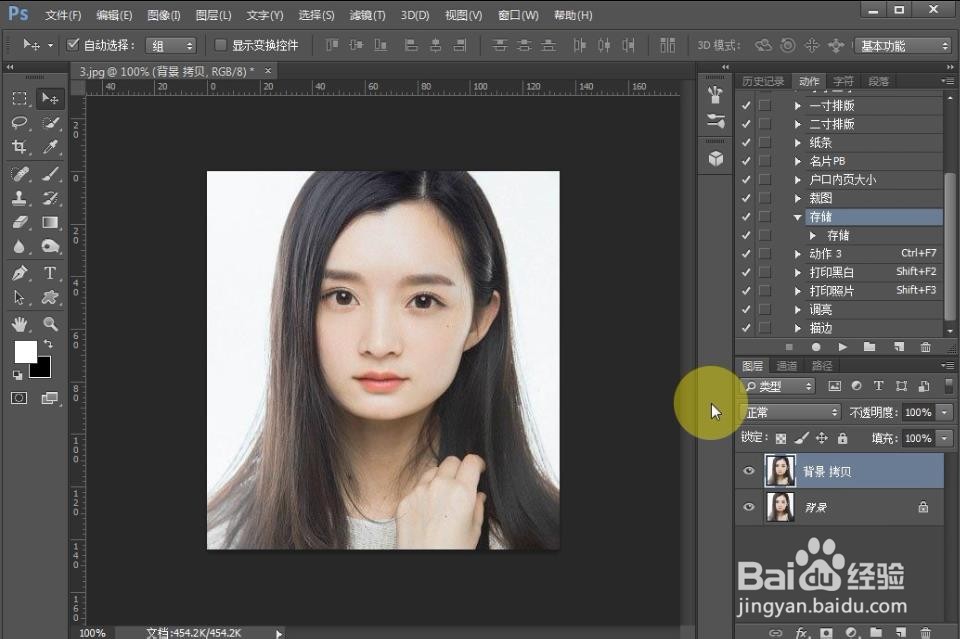
Task: Swap foreground and background colors
Action: pyautogui.click(x=48, y=344)
